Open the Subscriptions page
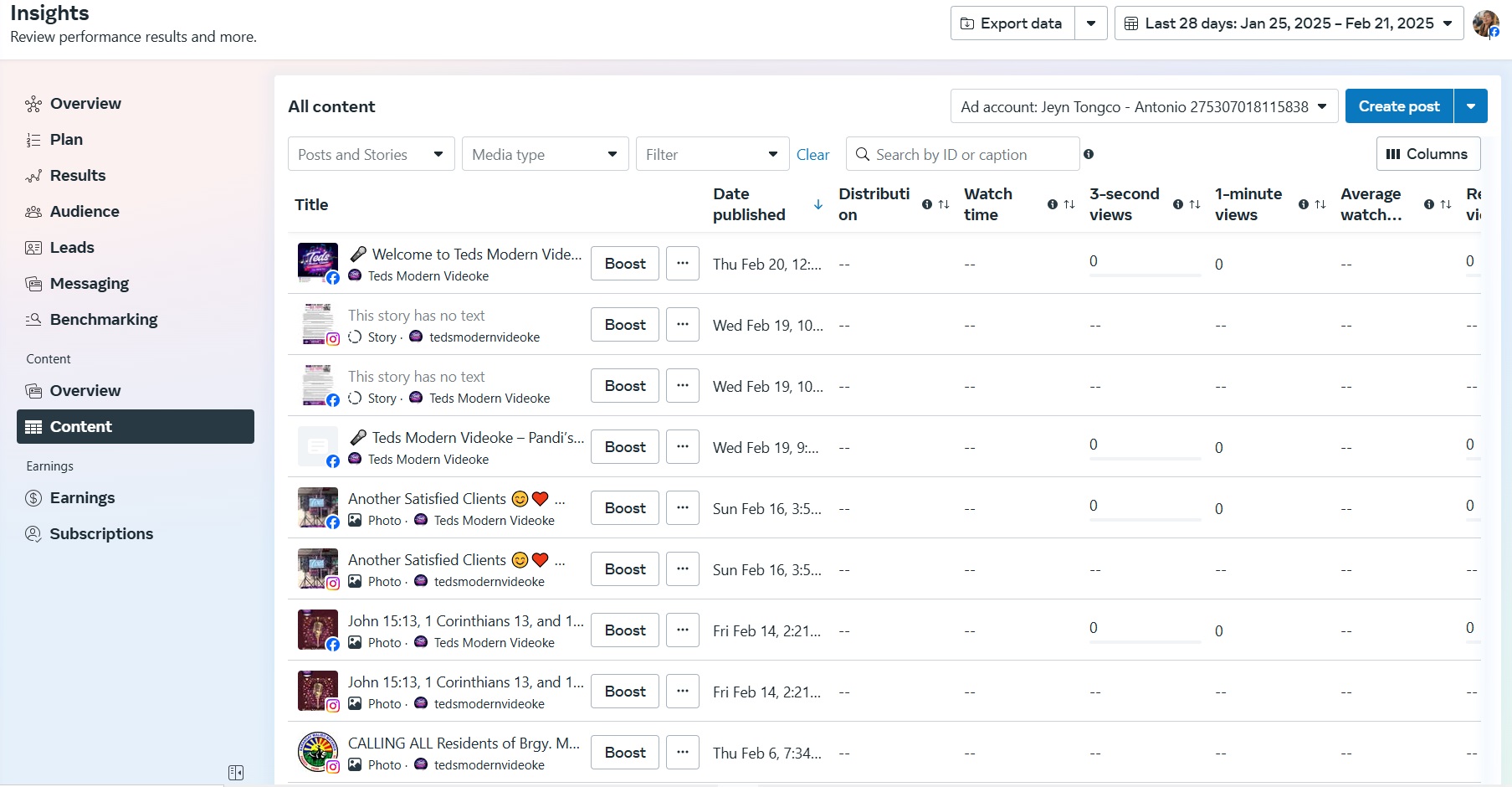This screenshot has width=1512, height=787. (x=100, y=534)
